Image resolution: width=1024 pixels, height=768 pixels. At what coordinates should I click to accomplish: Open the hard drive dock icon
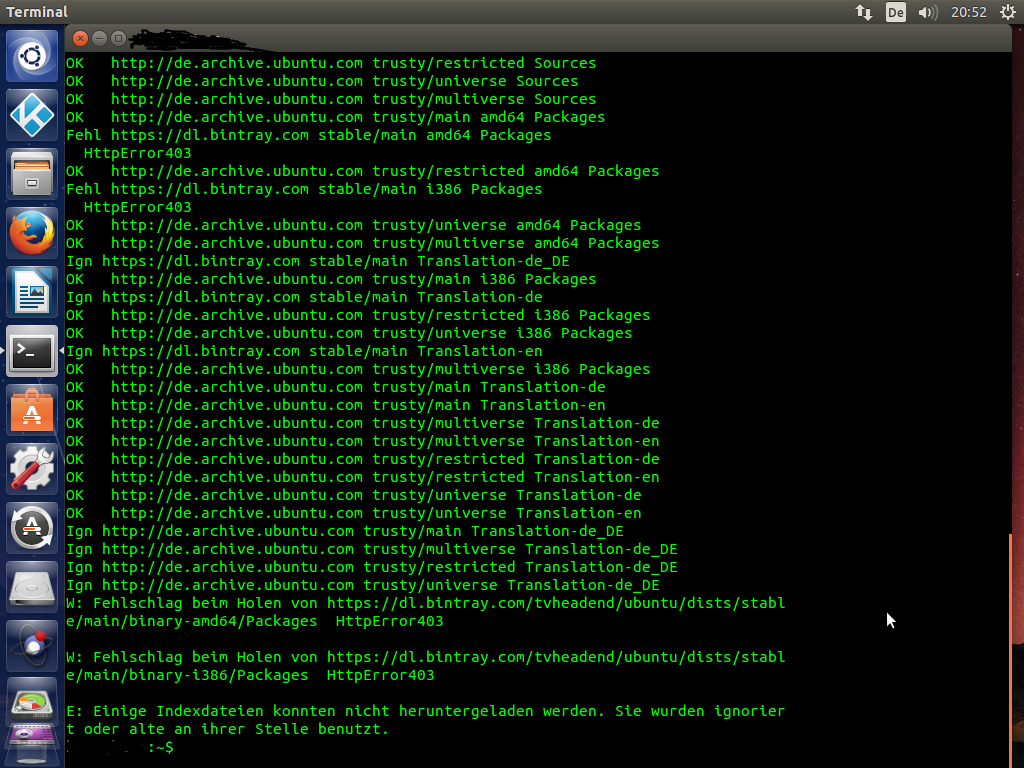point(32,587)
